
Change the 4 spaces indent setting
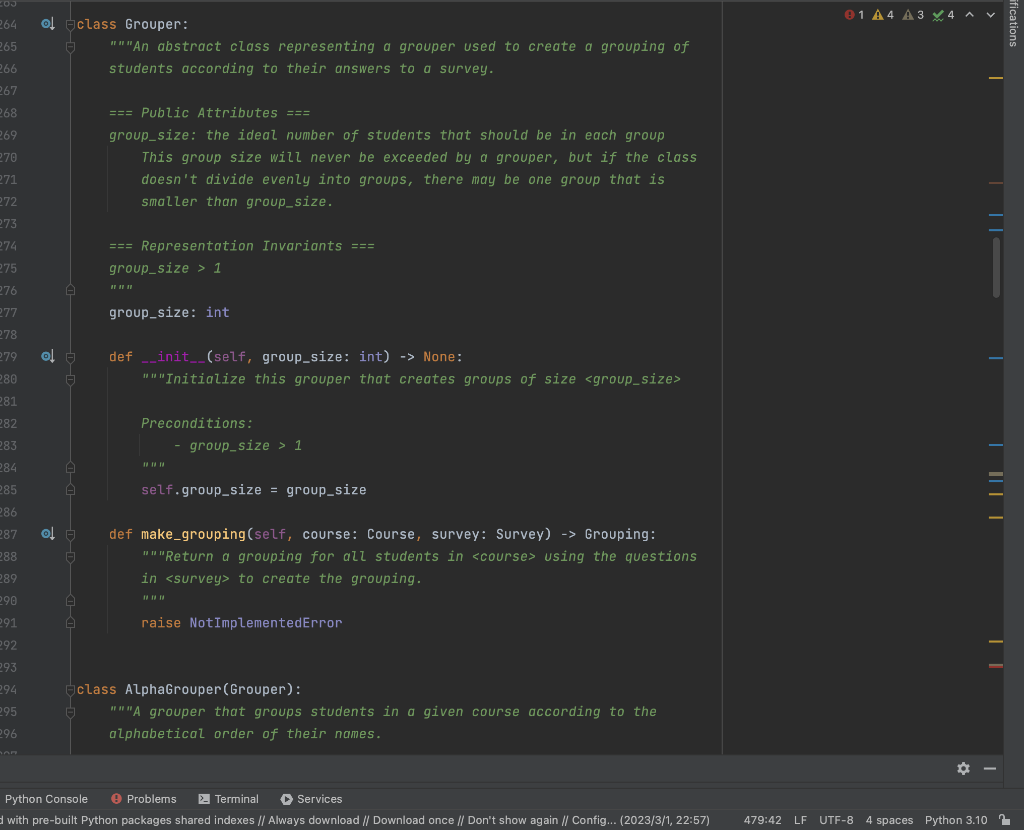(x=889, y=820)
